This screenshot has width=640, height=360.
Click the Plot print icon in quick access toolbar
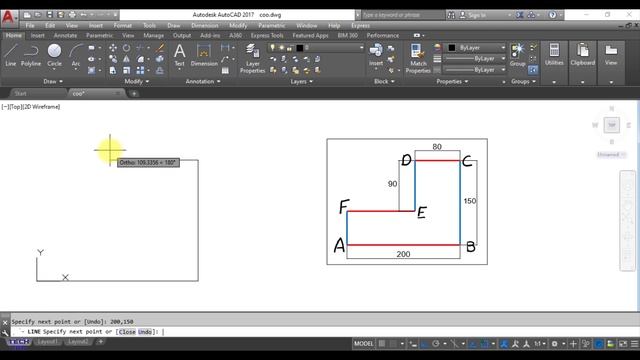point(72,15)
